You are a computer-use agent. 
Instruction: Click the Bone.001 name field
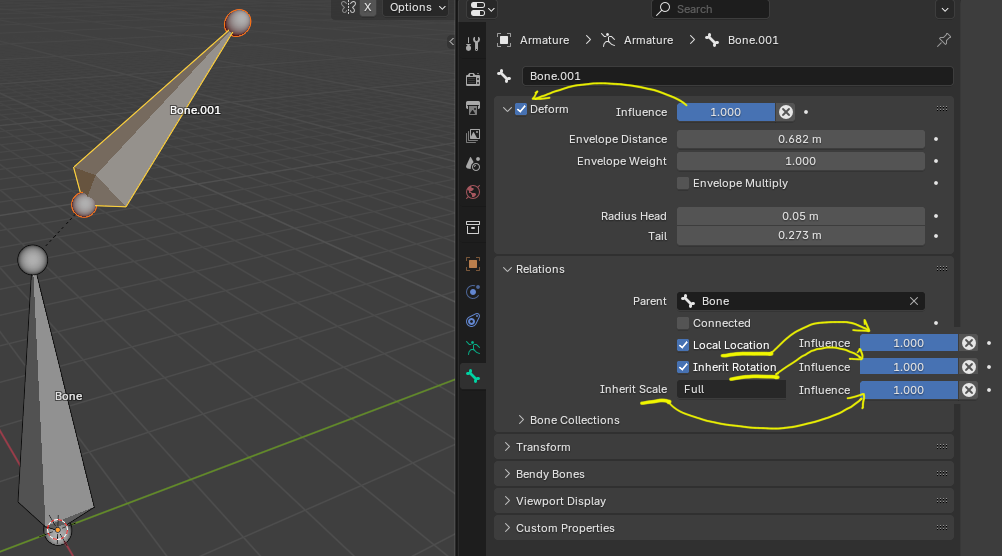pyautogui.click(x=737, y=76)
